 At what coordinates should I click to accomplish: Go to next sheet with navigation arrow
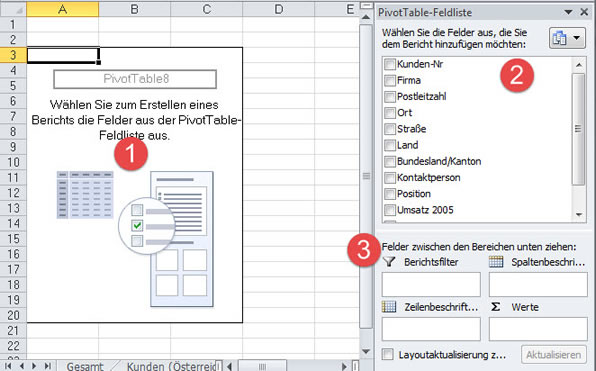34,366
